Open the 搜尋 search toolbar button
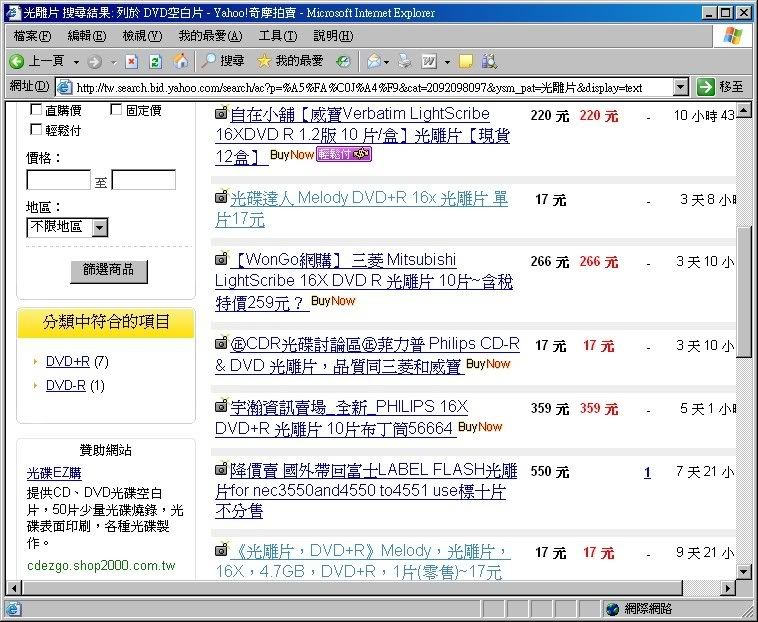 (x=223, y=61)
